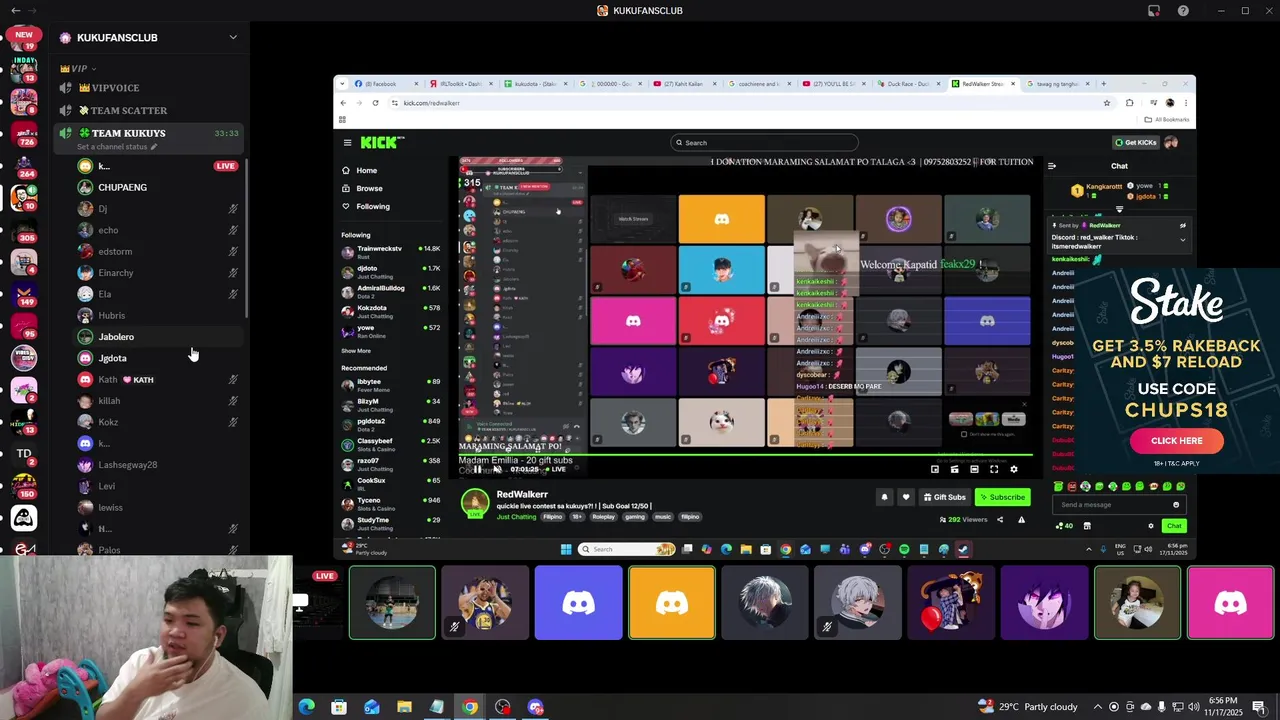Toggle the follow heart for RedWalkerr

point(905,497)
